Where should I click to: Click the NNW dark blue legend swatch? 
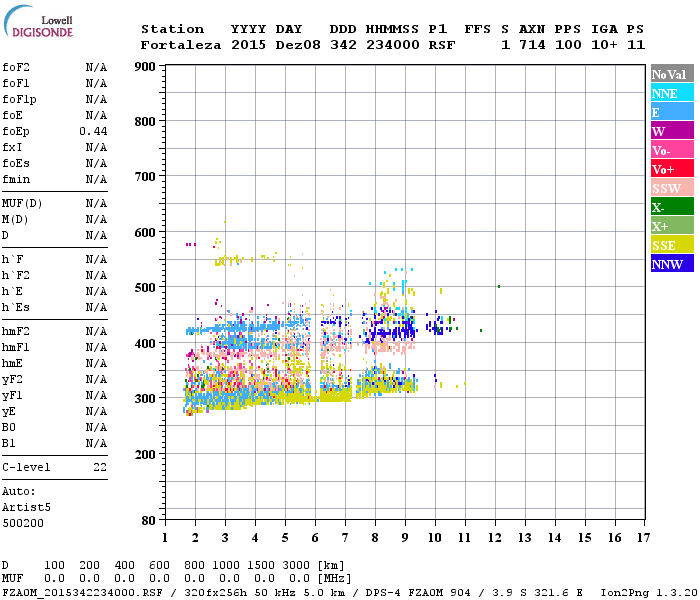pyautogui.click(x=672, y=263)
